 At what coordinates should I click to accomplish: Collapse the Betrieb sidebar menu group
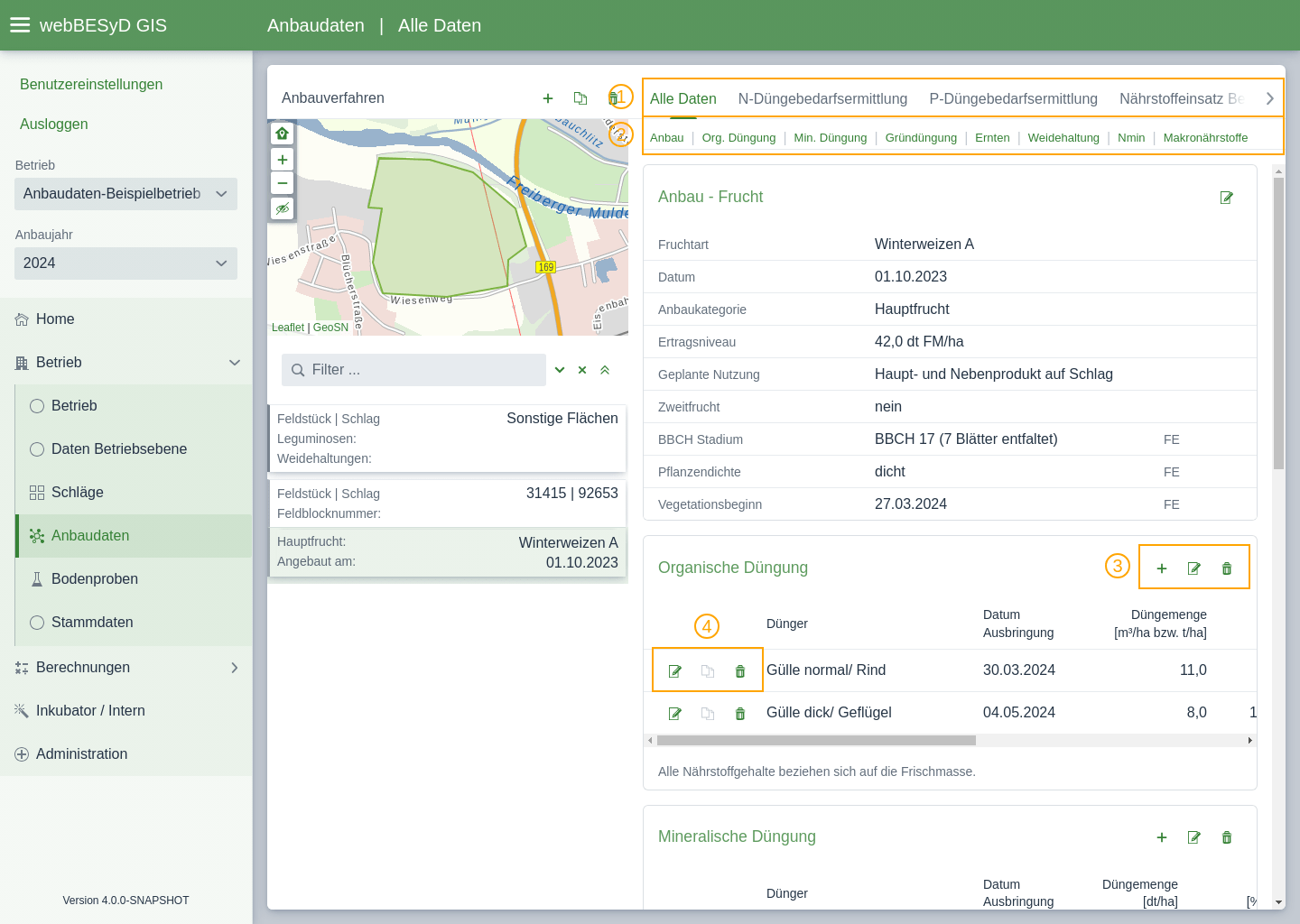[235, 363]
